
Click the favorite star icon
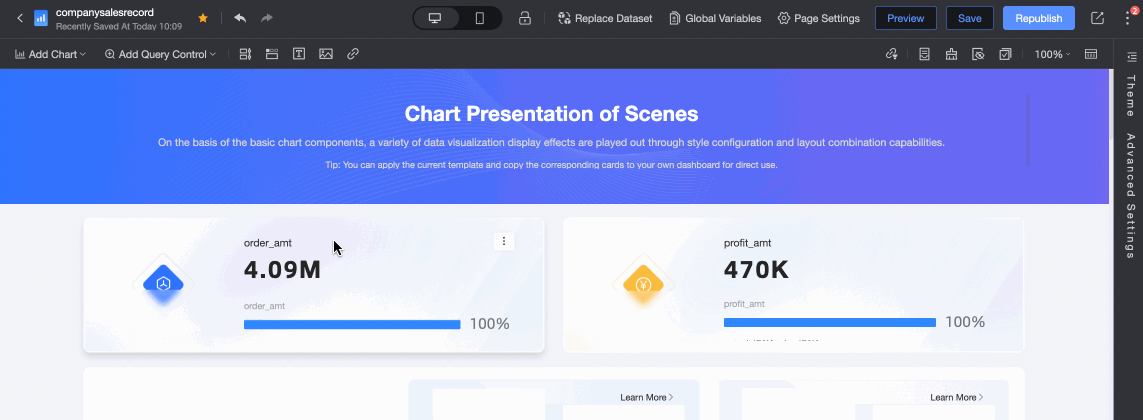coord(203,18)
